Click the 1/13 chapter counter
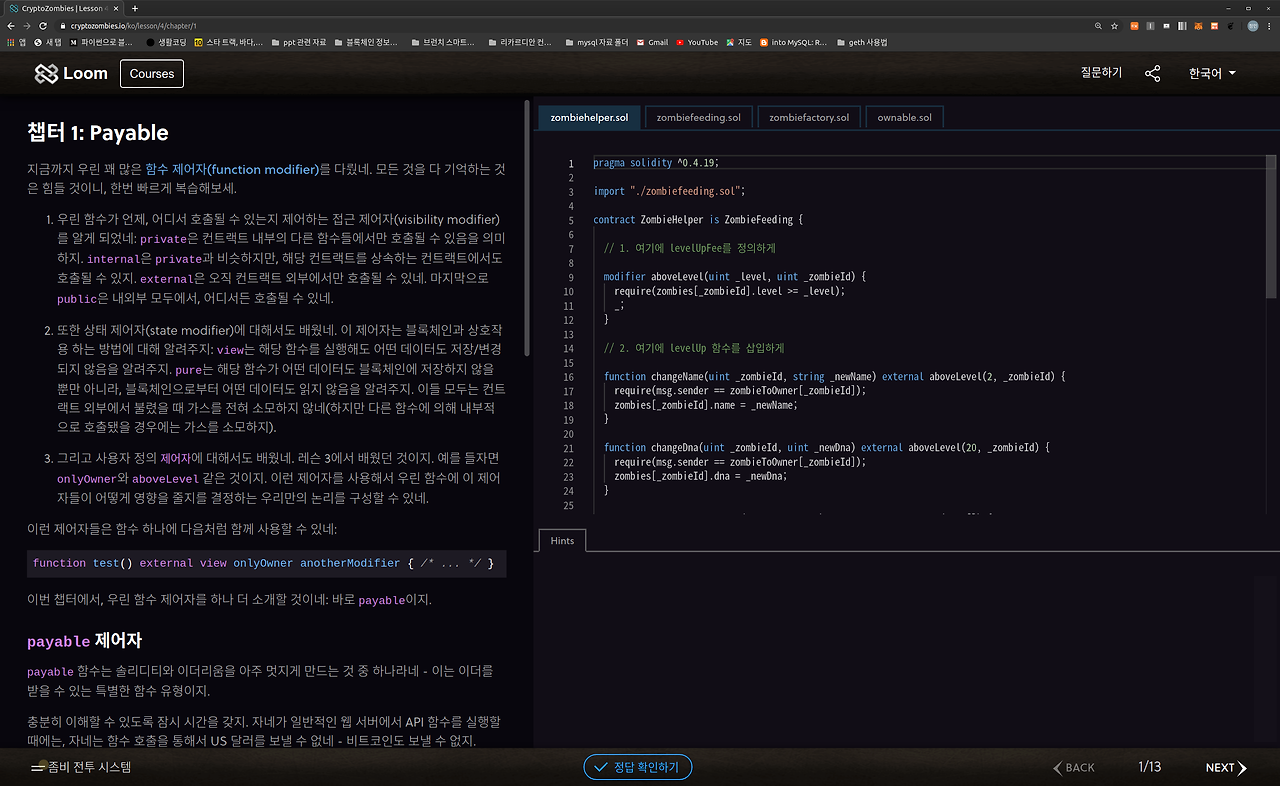 [x=1150, y=767]
